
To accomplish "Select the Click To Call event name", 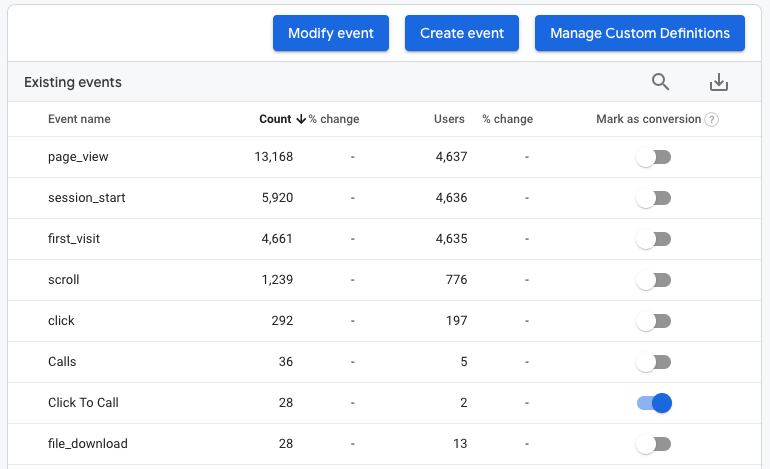I will point(83,403).
